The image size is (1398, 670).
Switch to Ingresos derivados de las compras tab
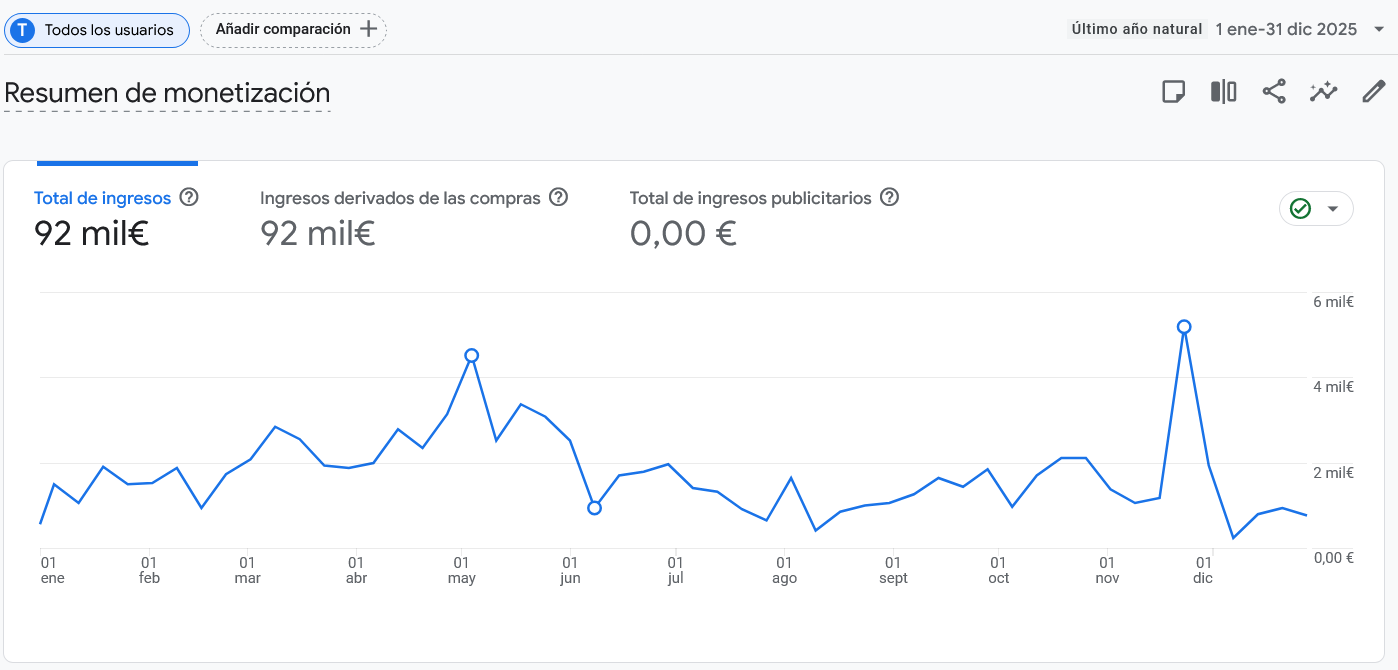tap(400, 198)
